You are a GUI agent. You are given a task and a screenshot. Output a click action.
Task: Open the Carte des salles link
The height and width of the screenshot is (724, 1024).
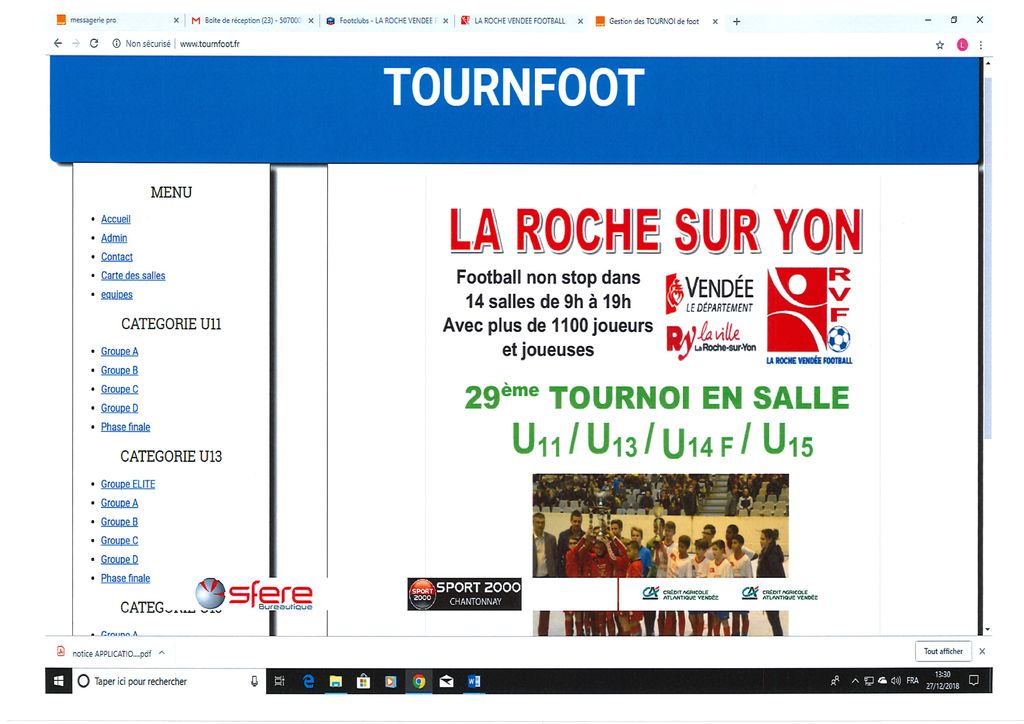click(x=133, y=276)
